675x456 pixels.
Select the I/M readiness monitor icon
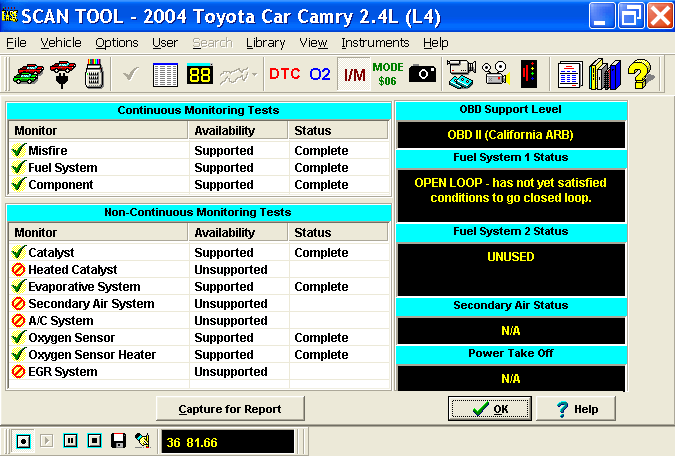coord(354,74)
